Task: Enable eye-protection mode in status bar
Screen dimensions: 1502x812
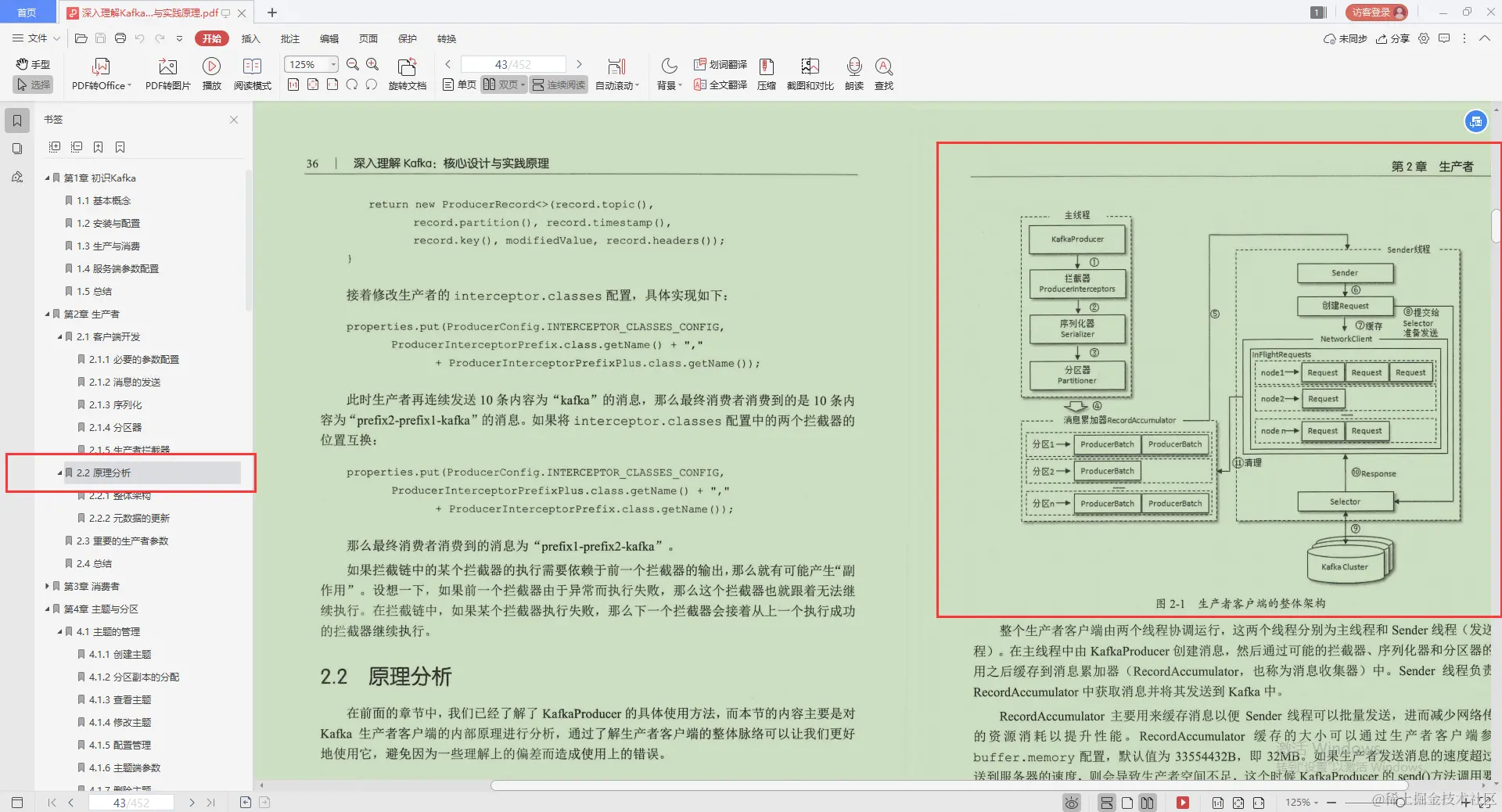Action: (x=1071, y=803)
